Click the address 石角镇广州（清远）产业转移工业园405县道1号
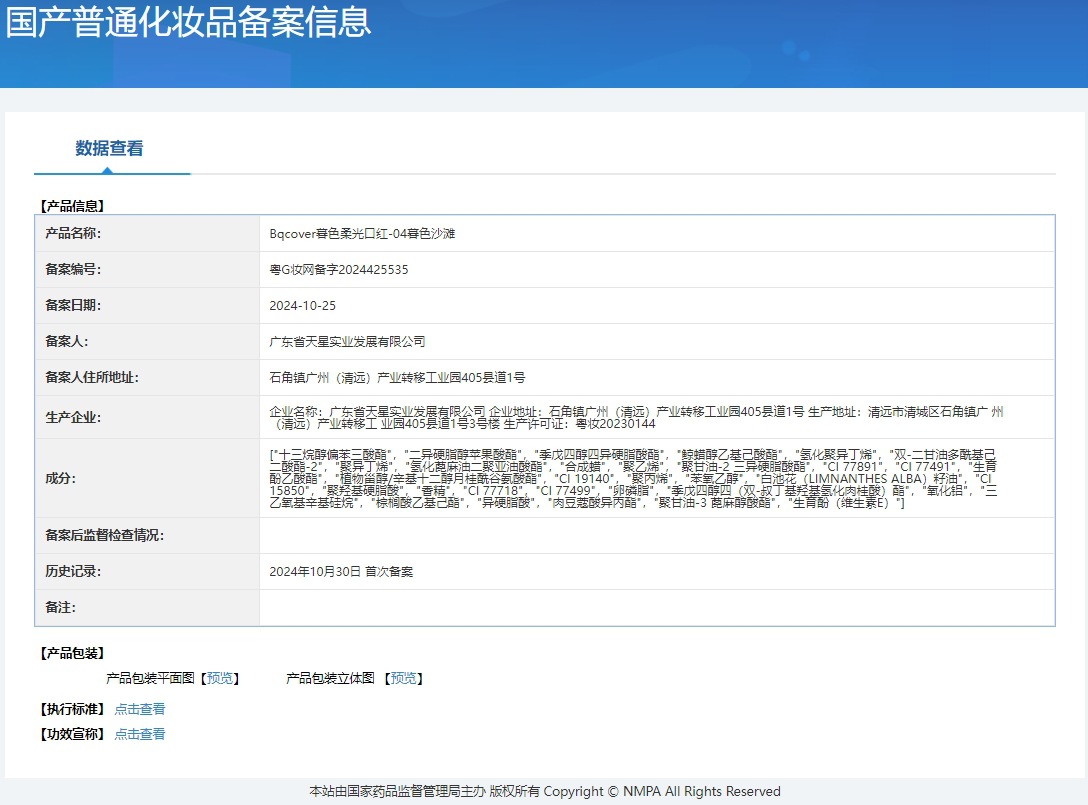Image resolution: width=1088 pixels, height=805 pixels. (x=397, y=378)
